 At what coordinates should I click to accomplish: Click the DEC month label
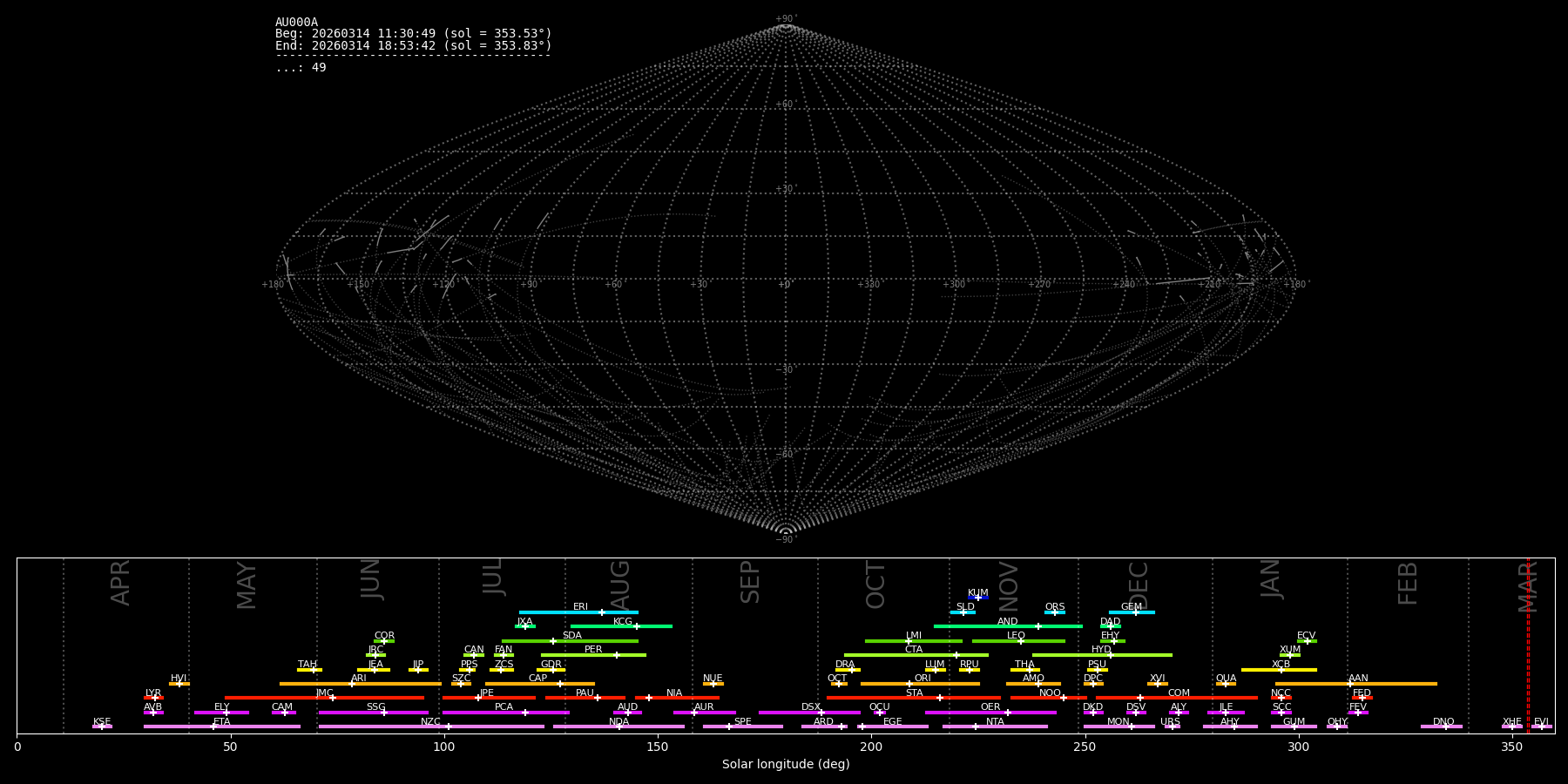(1139, 585)
